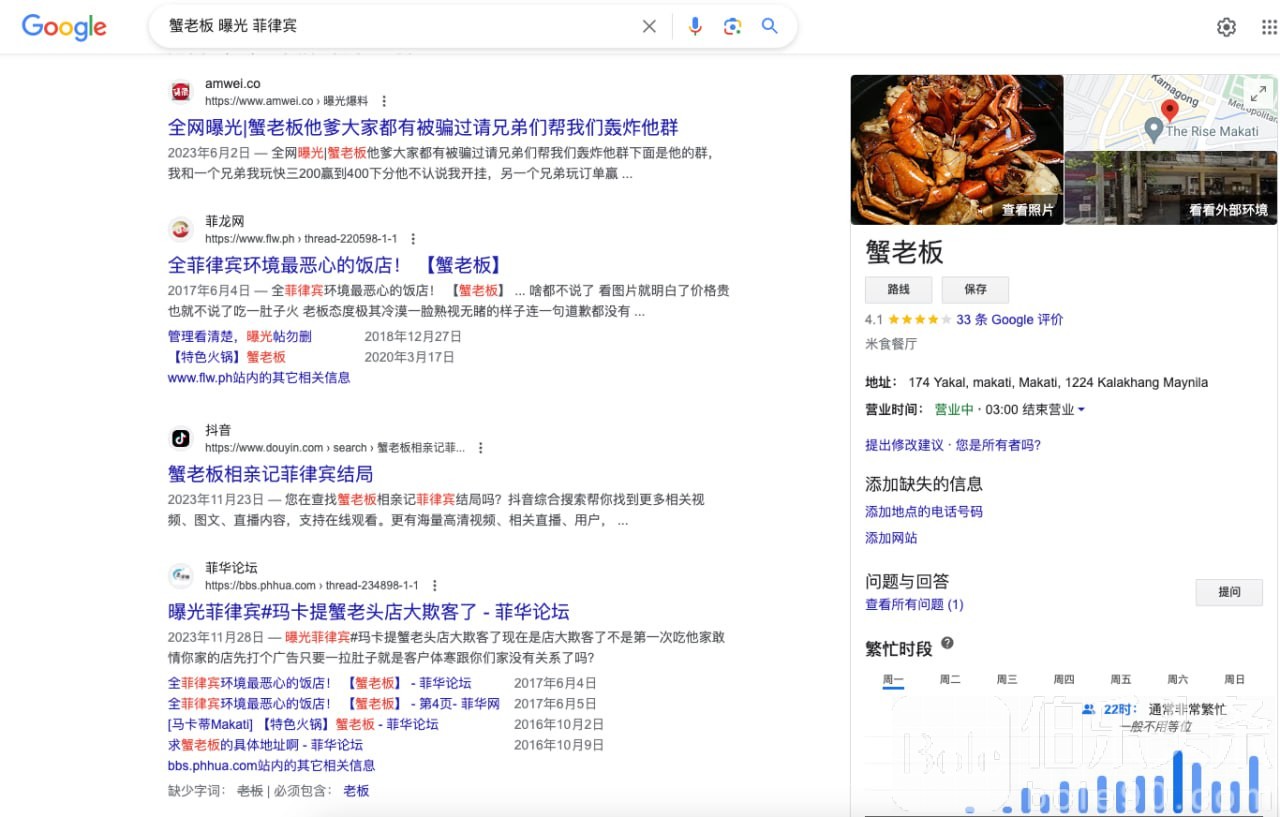Click the 必须包含 老板 link
The image size is (1280, 817).
356,791
